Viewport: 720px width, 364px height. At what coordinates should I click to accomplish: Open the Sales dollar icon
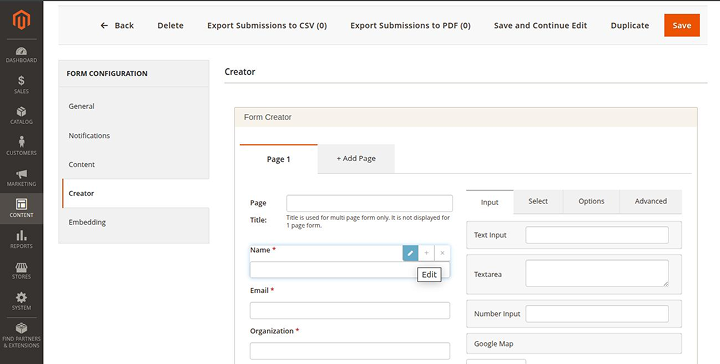point(21,81)
